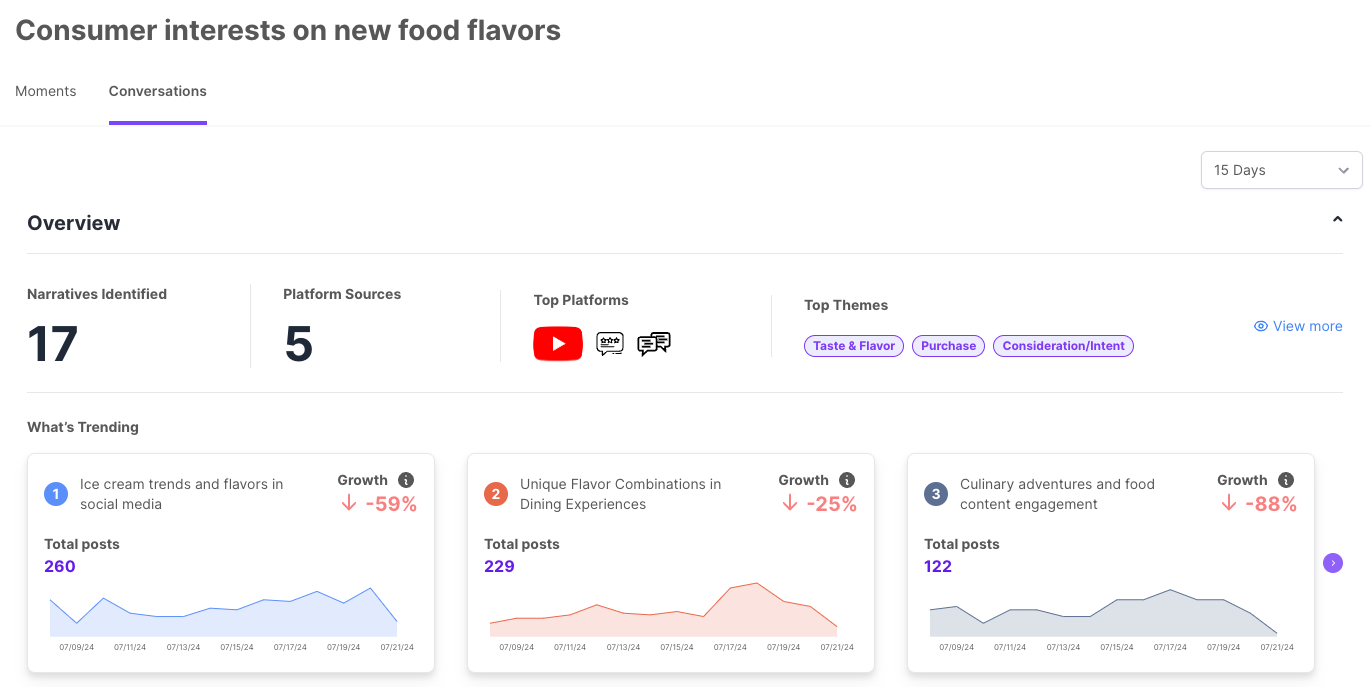Select the Consideration/Intent theme tag
The image size is (1370, 687).
pyautogui.click(x=1063, y=346)
